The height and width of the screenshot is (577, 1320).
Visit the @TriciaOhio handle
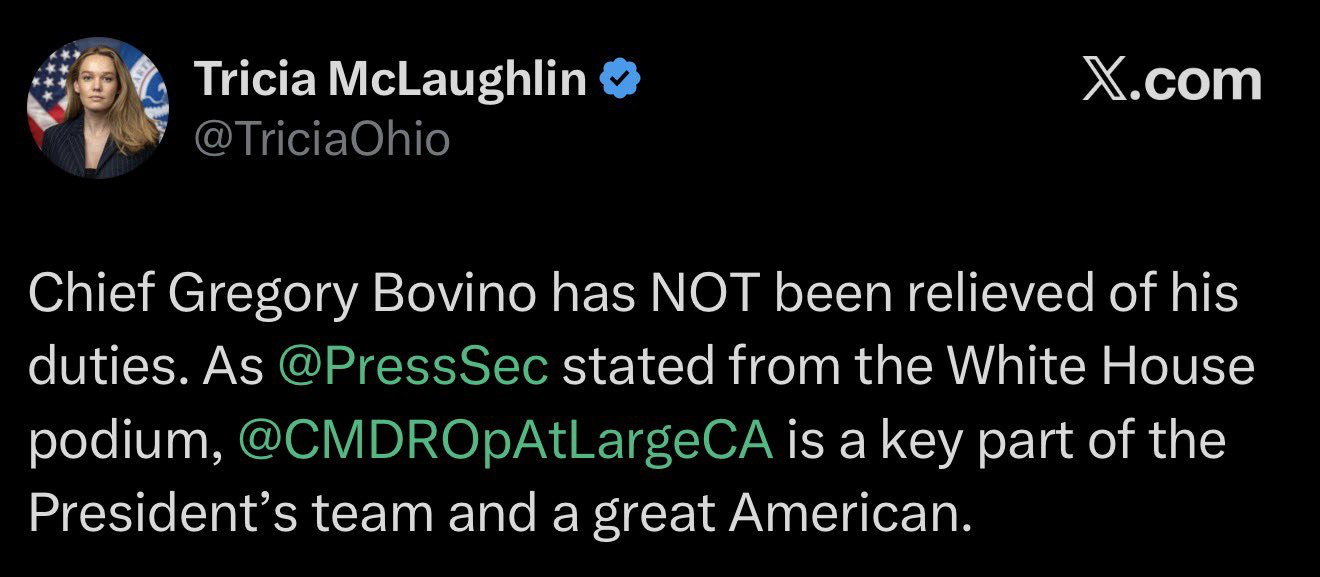click(322, 140)
